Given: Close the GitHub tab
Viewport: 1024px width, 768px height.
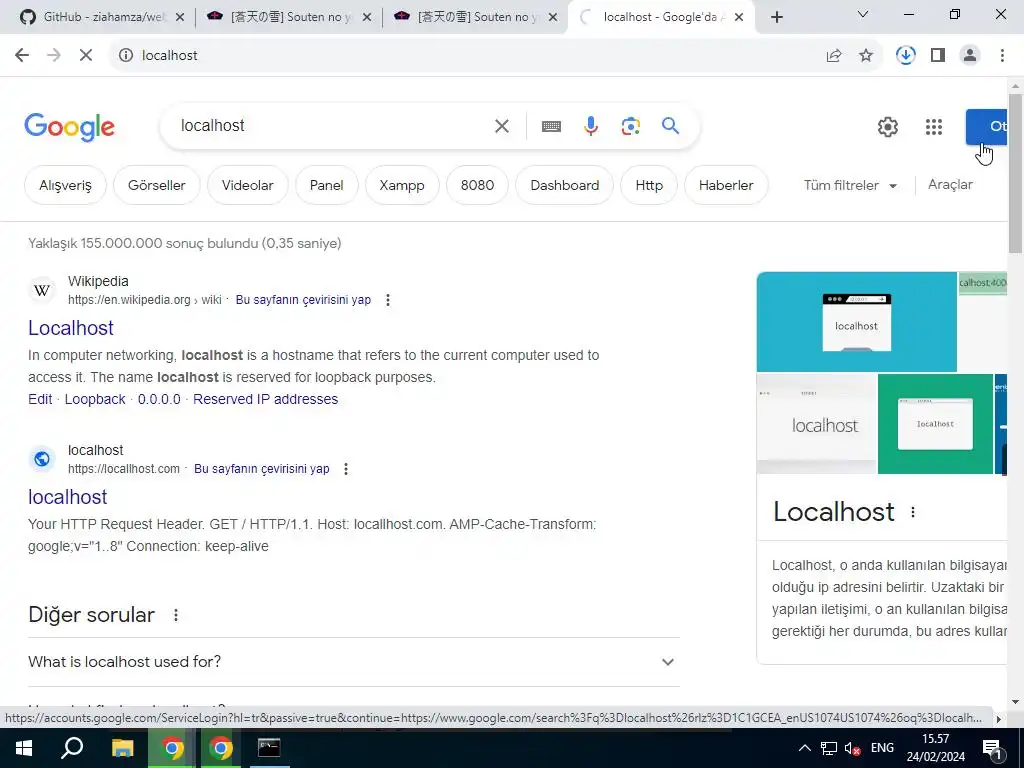Looking at the screenshot, I should (180, 17).
